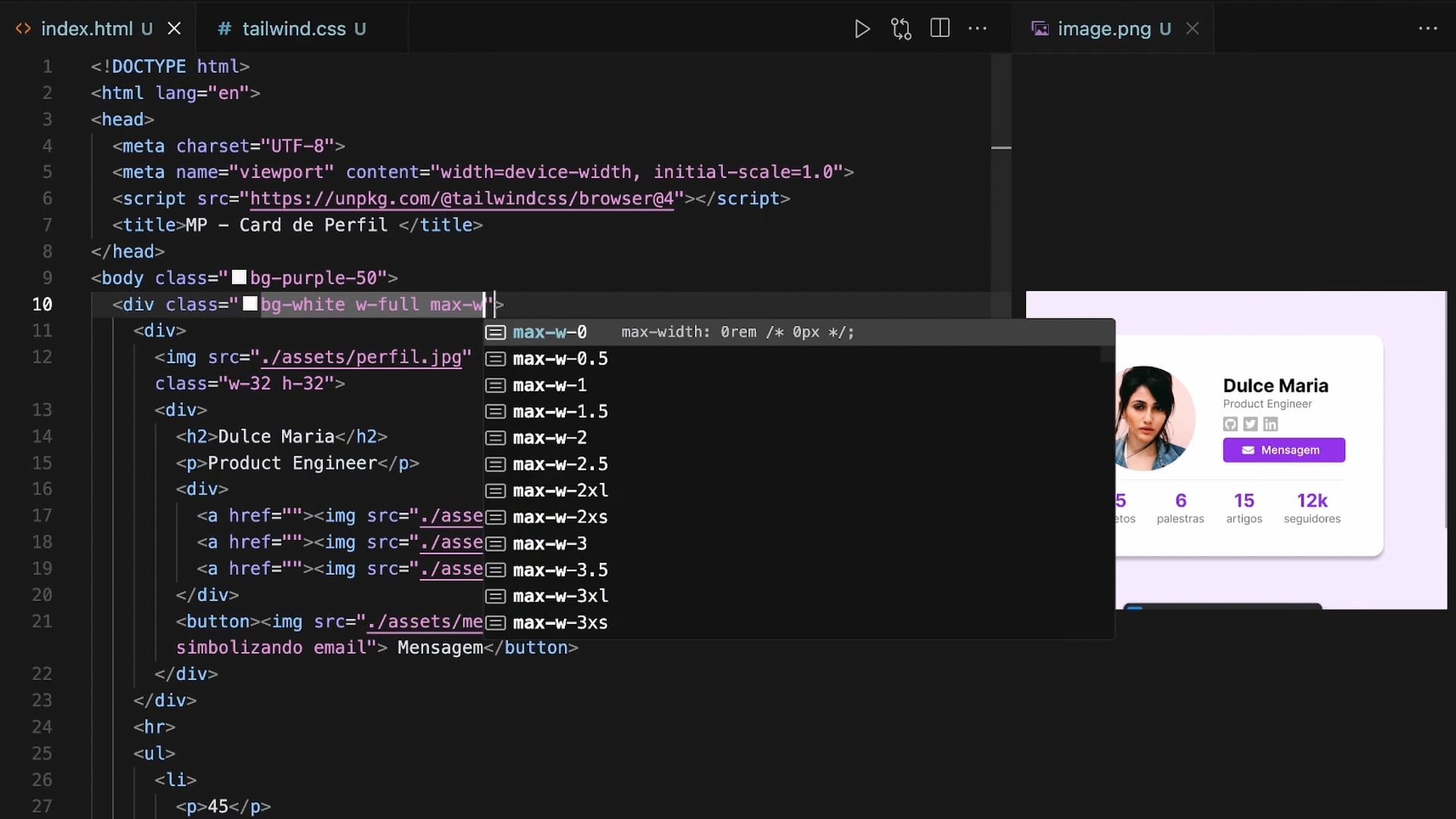Open changes via the source compare icon

(901, 29)
